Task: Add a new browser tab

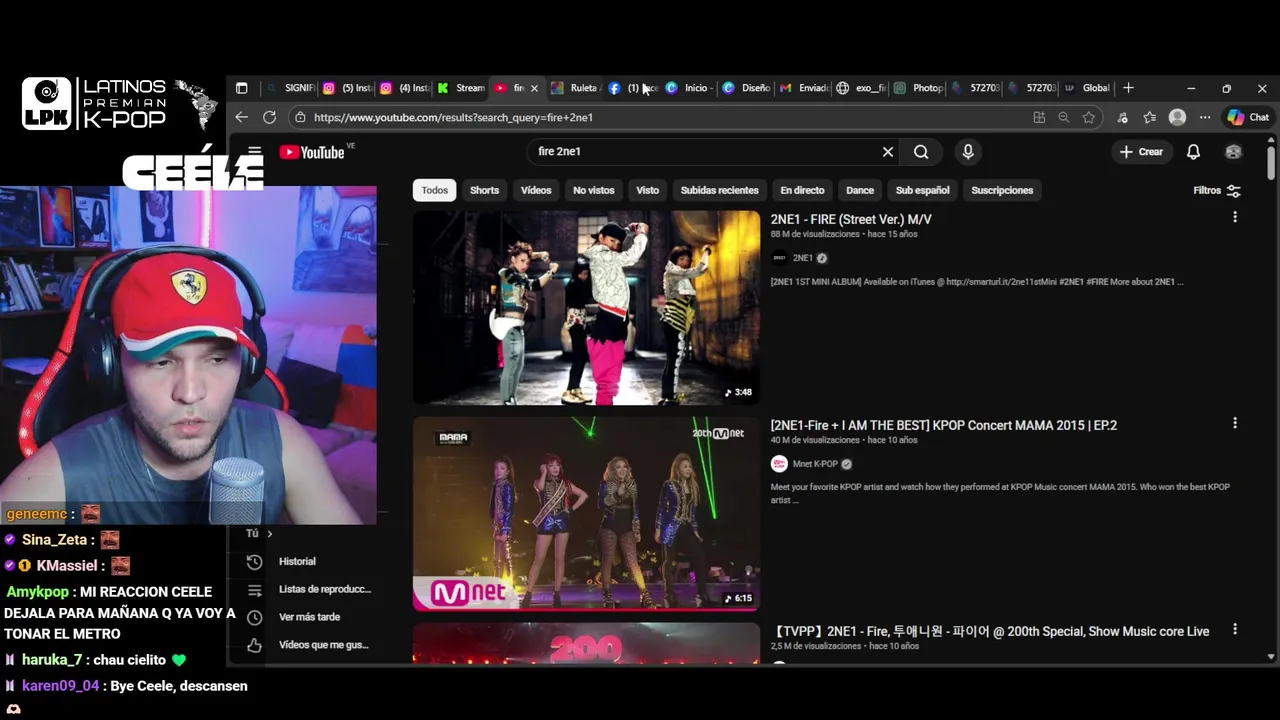Action: pyautogui.click(x=1128, y=88)
